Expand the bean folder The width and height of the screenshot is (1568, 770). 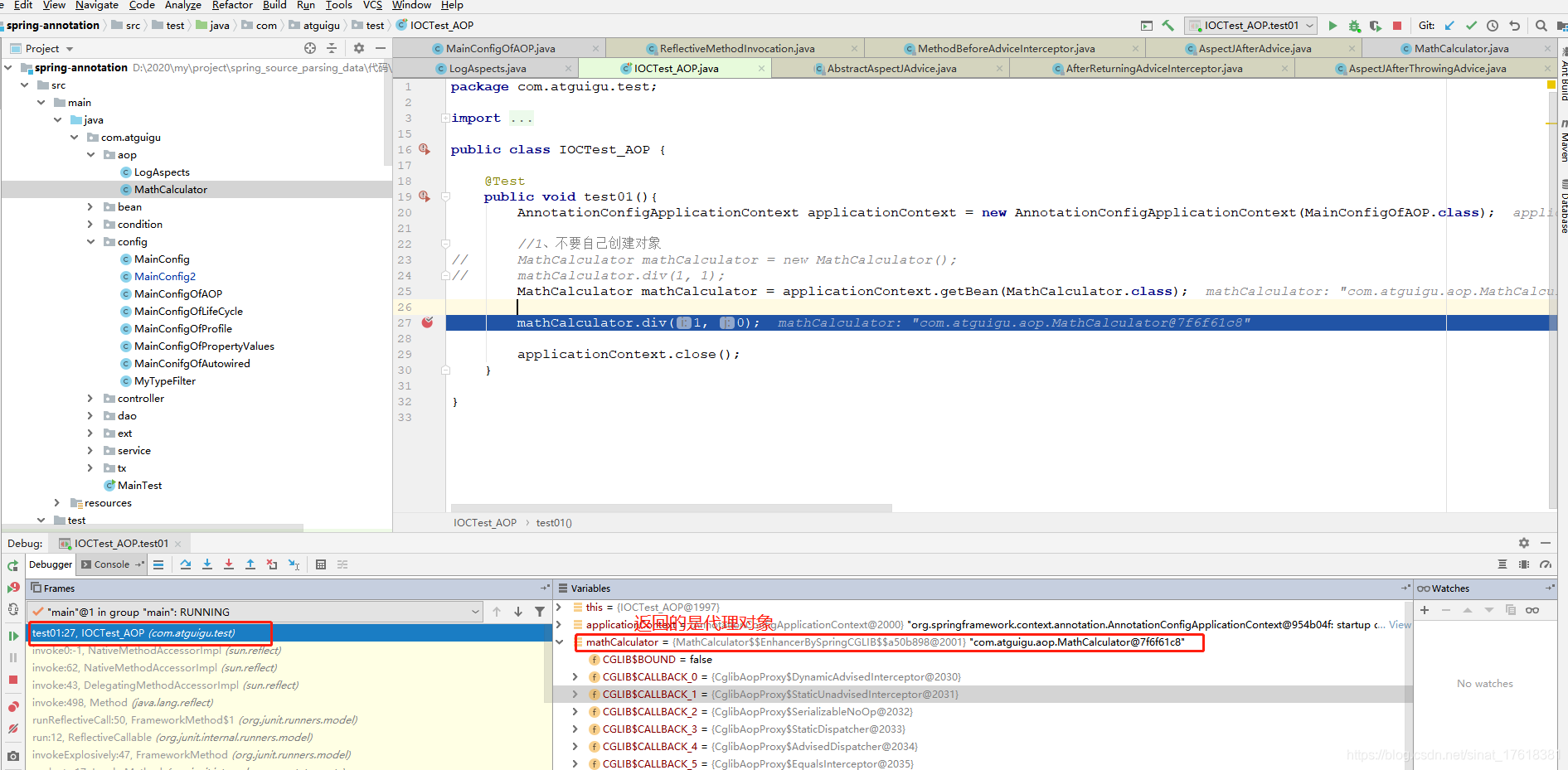click(x=91, y=207)
